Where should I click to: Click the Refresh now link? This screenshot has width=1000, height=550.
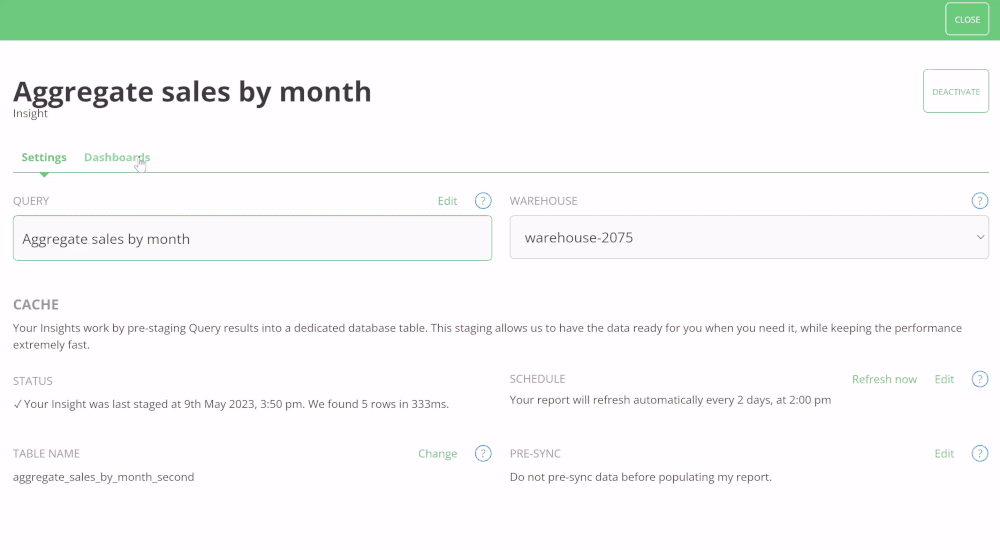click(x=884, y=379)
